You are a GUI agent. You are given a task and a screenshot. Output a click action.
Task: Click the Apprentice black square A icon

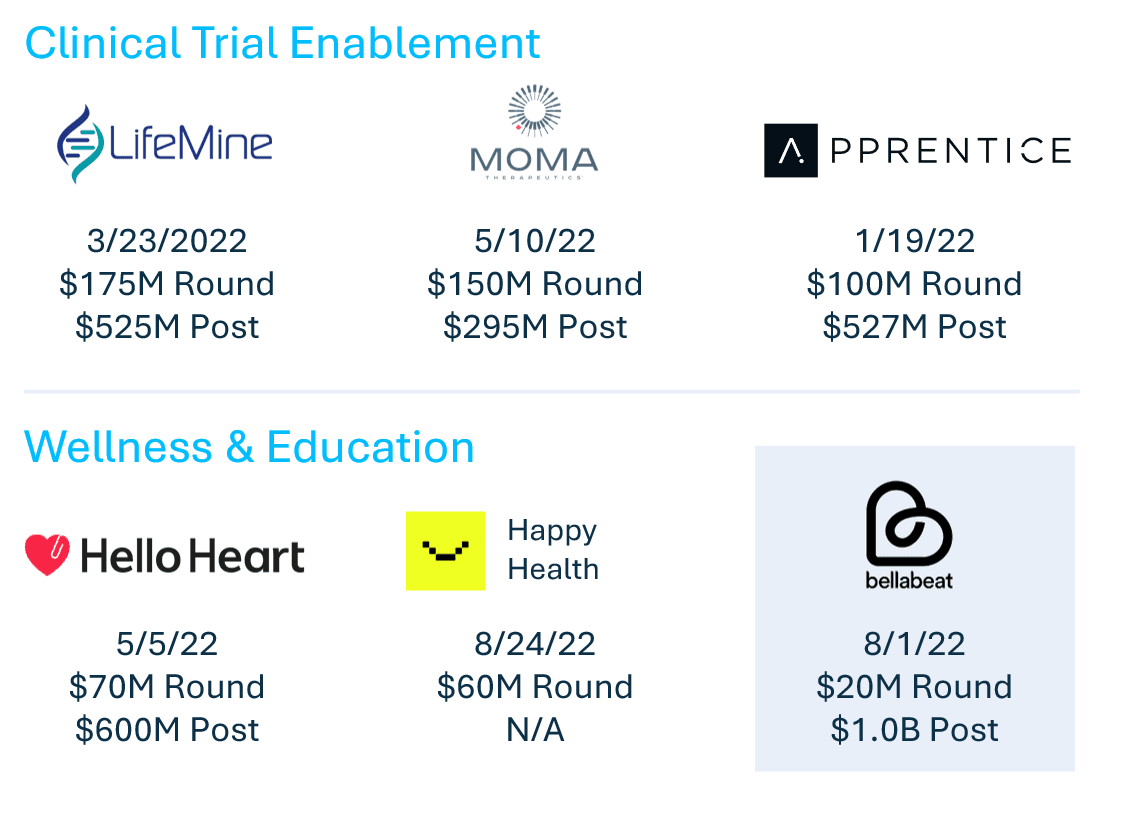(x=791, y=150)
